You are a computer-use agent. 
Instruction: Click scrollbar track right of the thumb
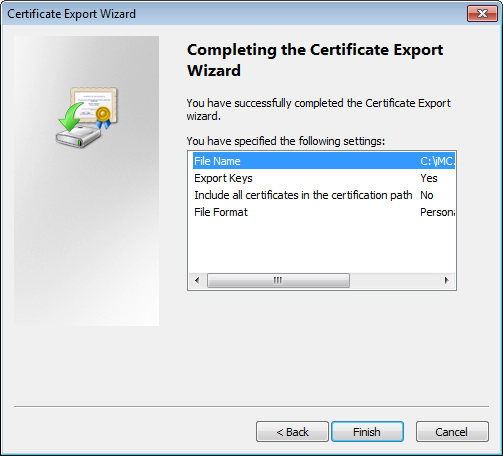[x=394, y=280]
